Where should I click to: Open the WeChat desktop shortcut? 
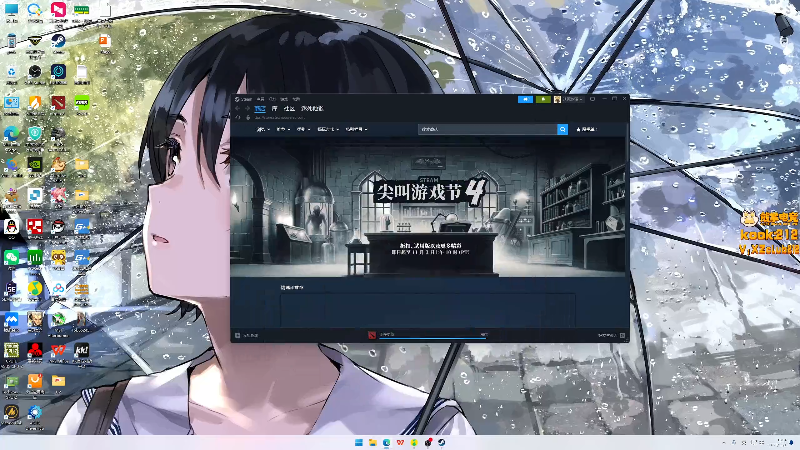click(x=11, y=259)
